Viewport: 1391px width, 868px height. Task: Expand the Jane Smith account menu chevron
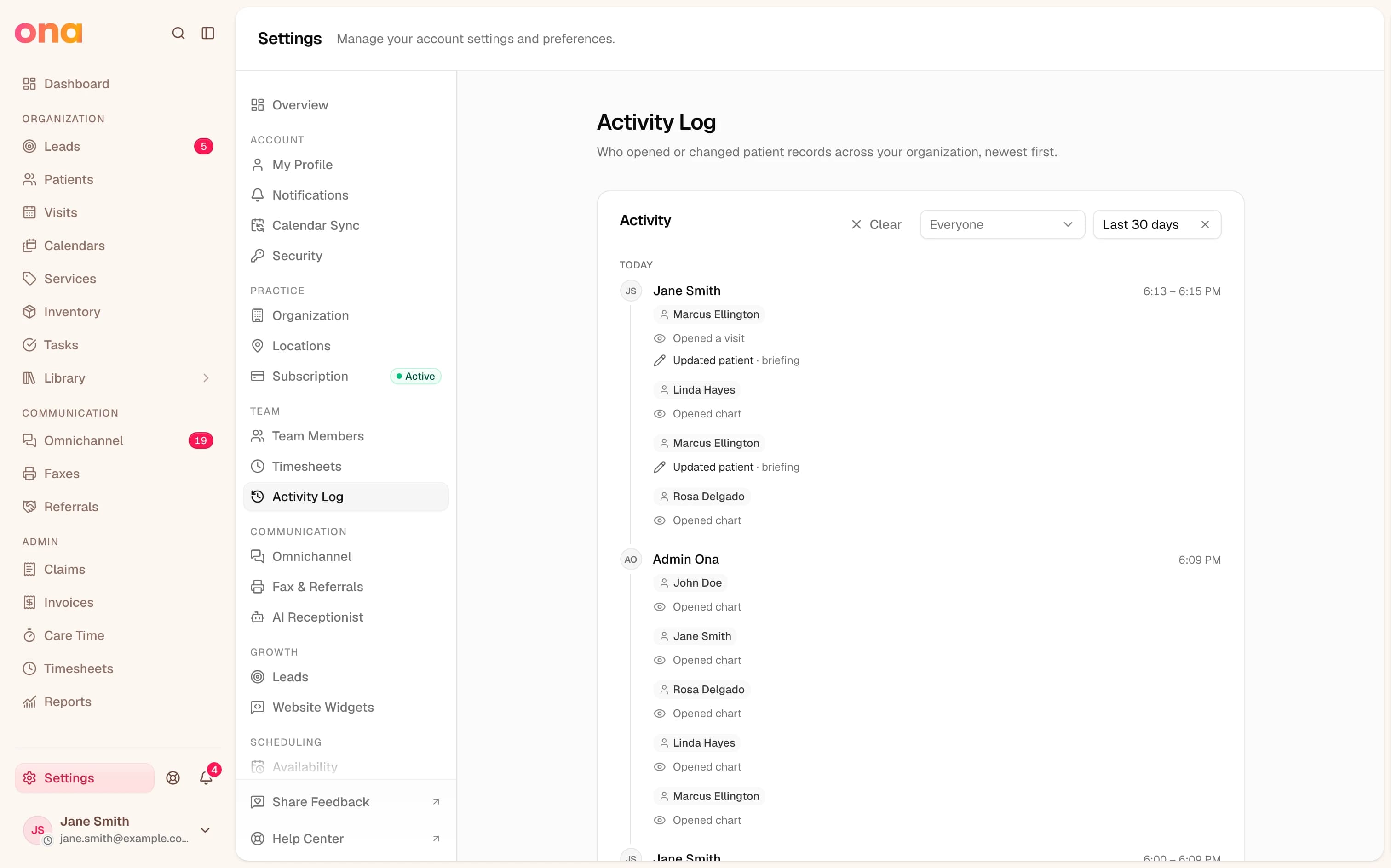point(205,829)
